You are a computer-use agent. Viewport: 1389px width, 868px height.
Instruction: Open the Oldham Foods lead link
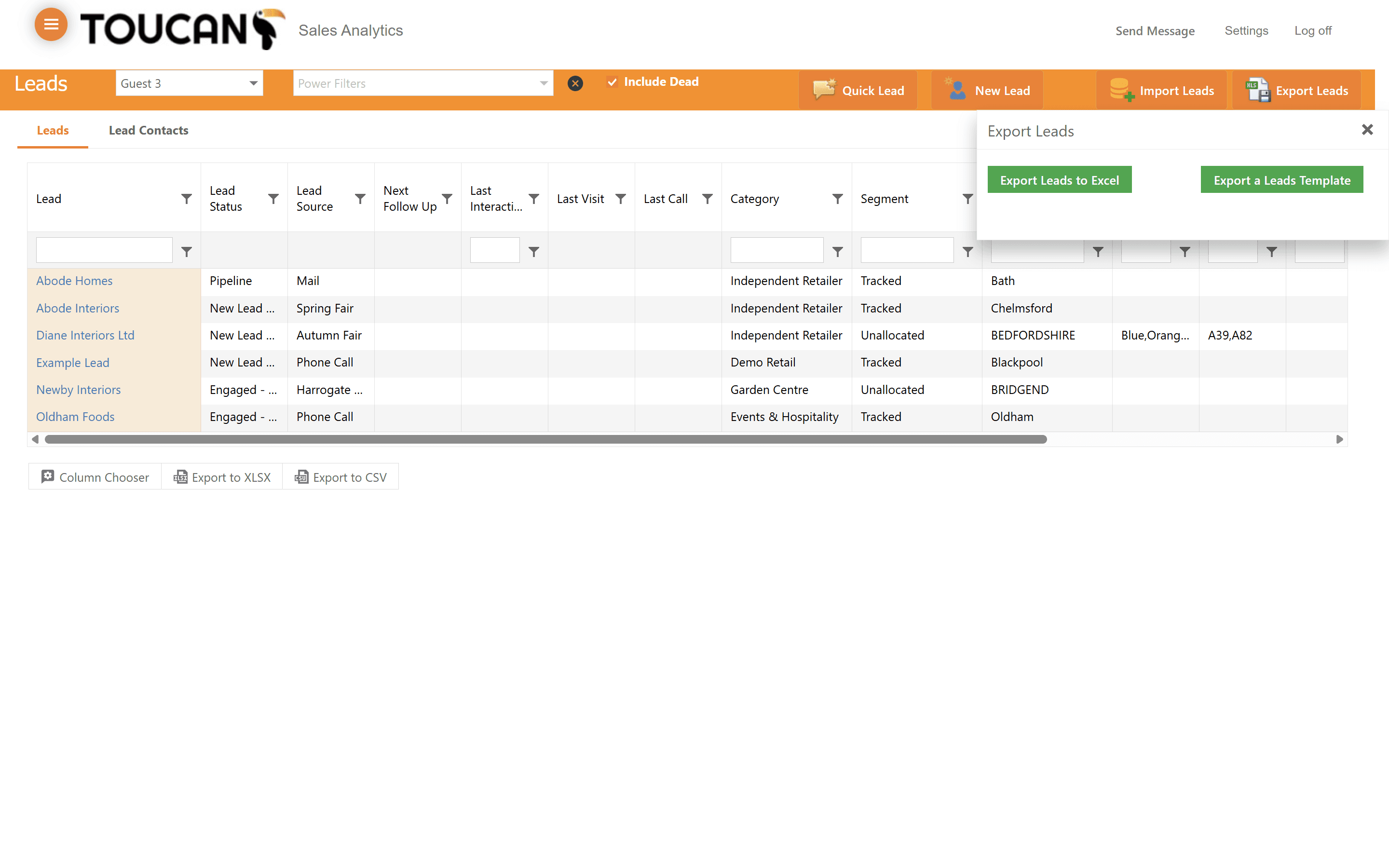(75, 417)
